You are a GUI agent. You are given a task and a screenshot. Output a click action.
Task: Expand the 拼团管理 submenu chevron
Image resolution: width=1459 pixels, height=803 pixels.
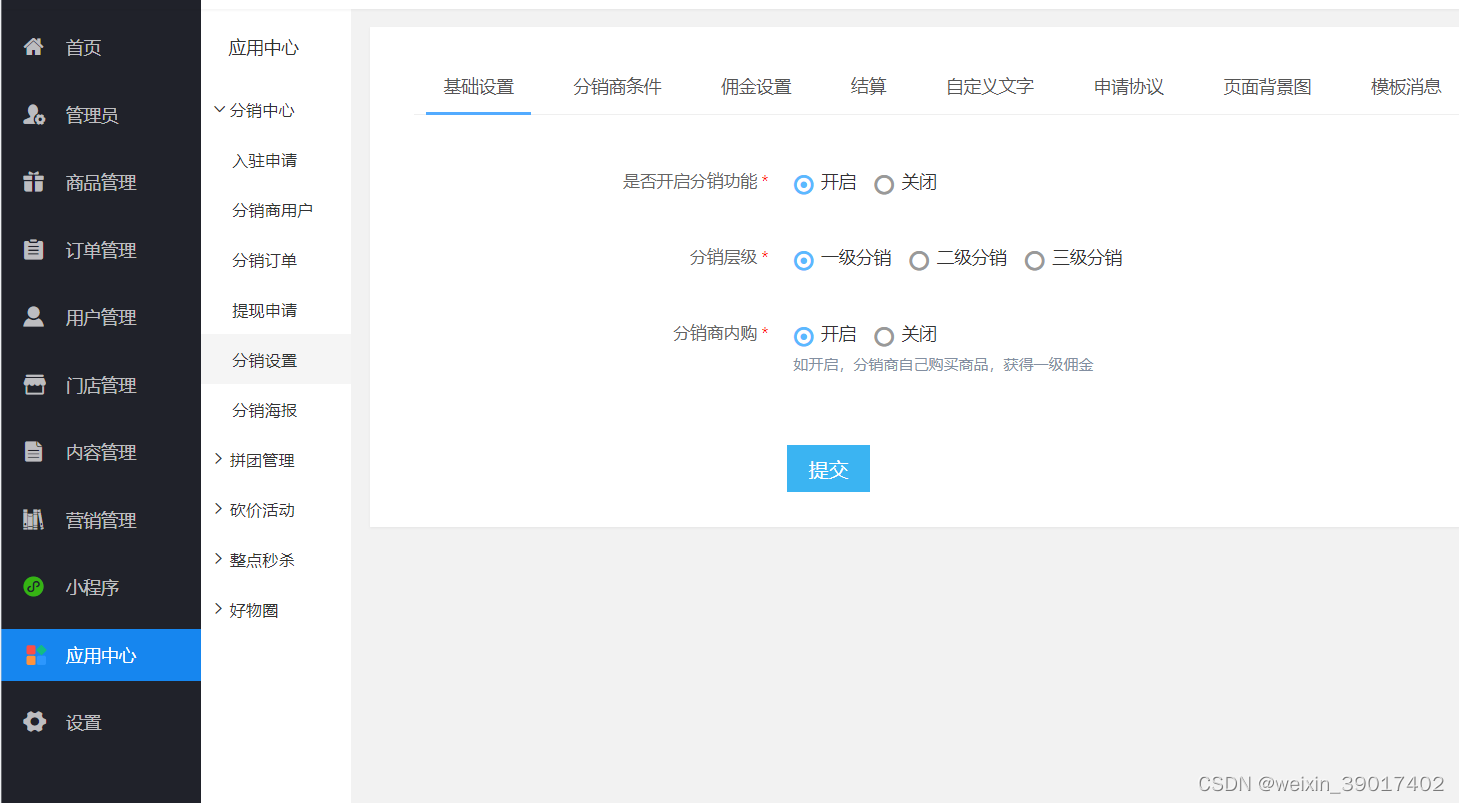pyautogui.click(x=219, y=459)
